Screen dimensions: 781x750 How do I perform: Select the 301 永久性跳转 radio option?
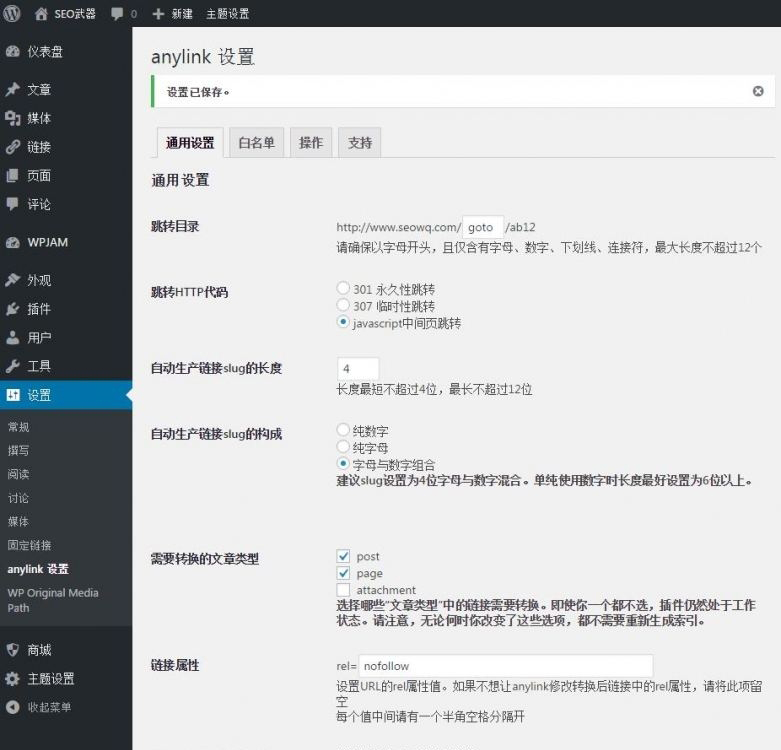[x=344, y=289]
